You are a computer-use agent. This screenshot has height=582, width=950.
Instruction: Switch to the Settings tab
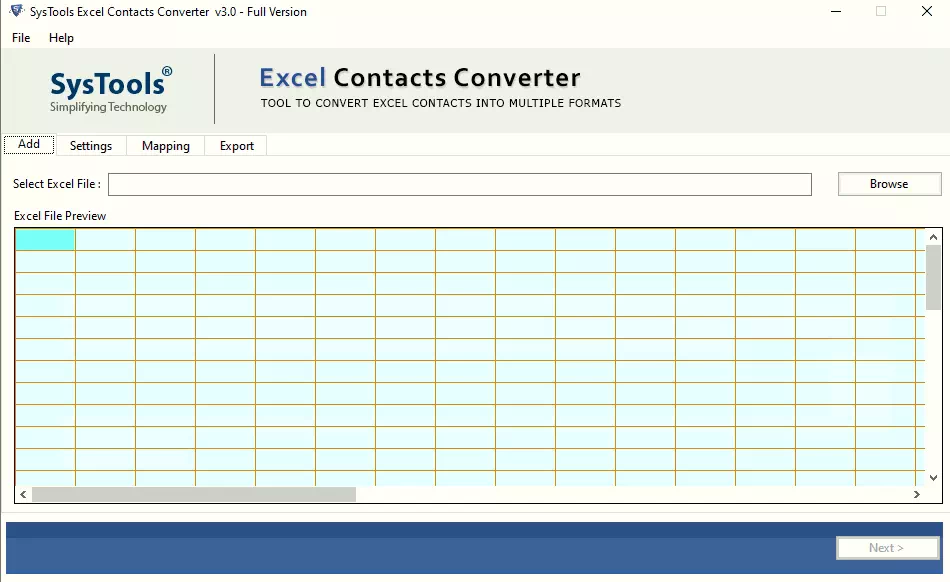click(91, 145)
